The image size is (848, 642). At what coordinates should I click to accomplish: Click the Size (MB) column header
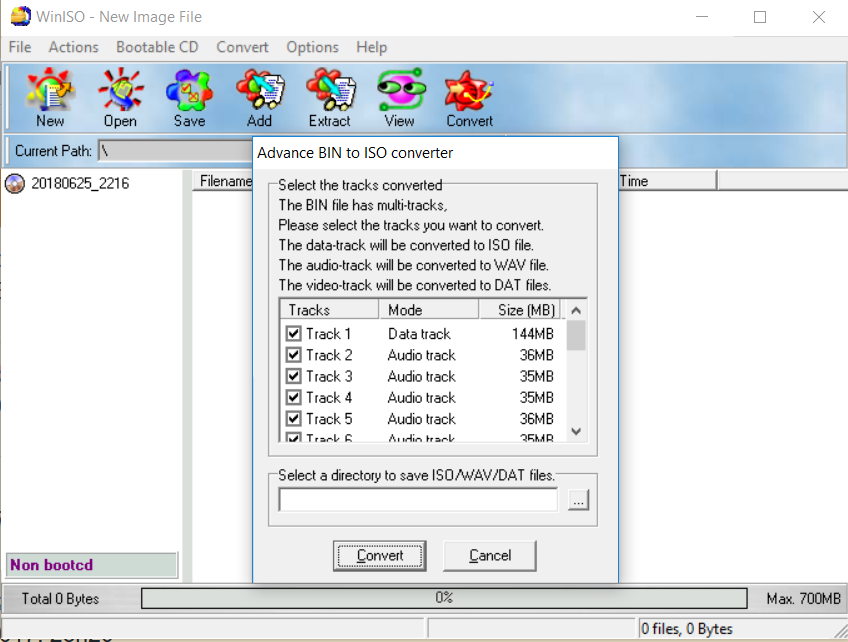coord(520,310)
